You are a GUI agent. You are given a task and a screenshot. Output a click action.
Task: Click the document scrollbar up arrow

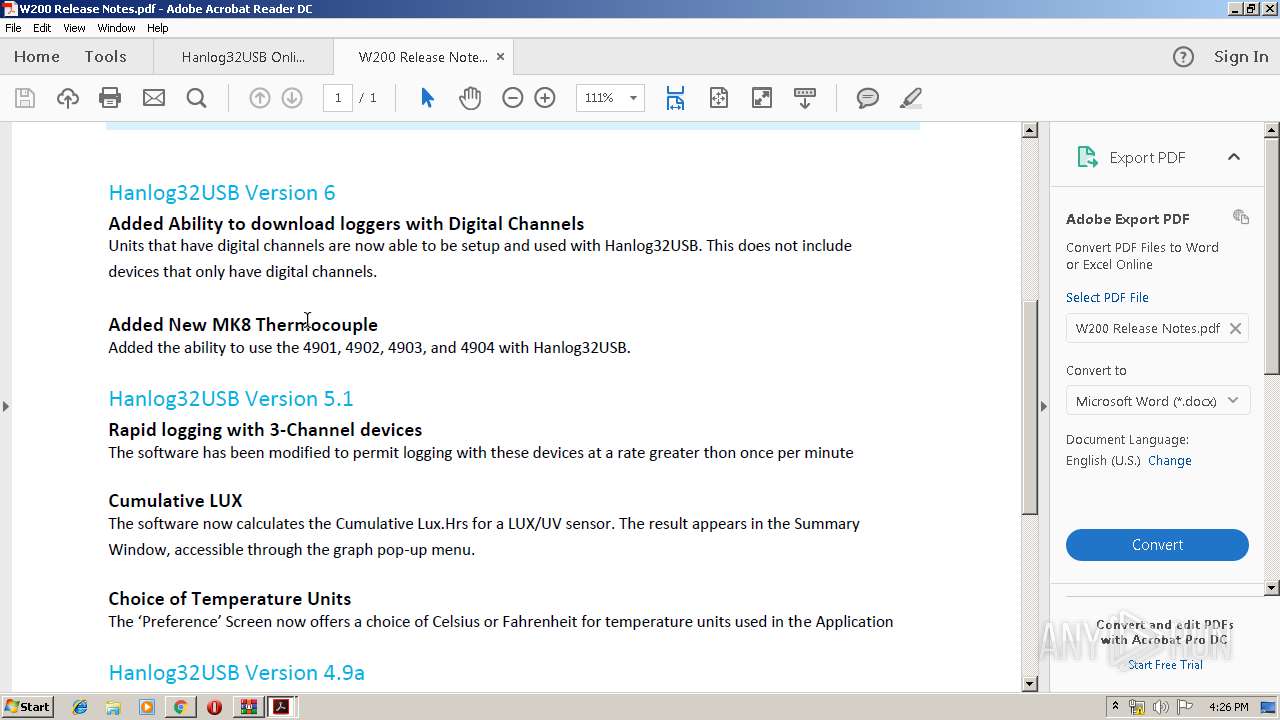coord(1030,130)
